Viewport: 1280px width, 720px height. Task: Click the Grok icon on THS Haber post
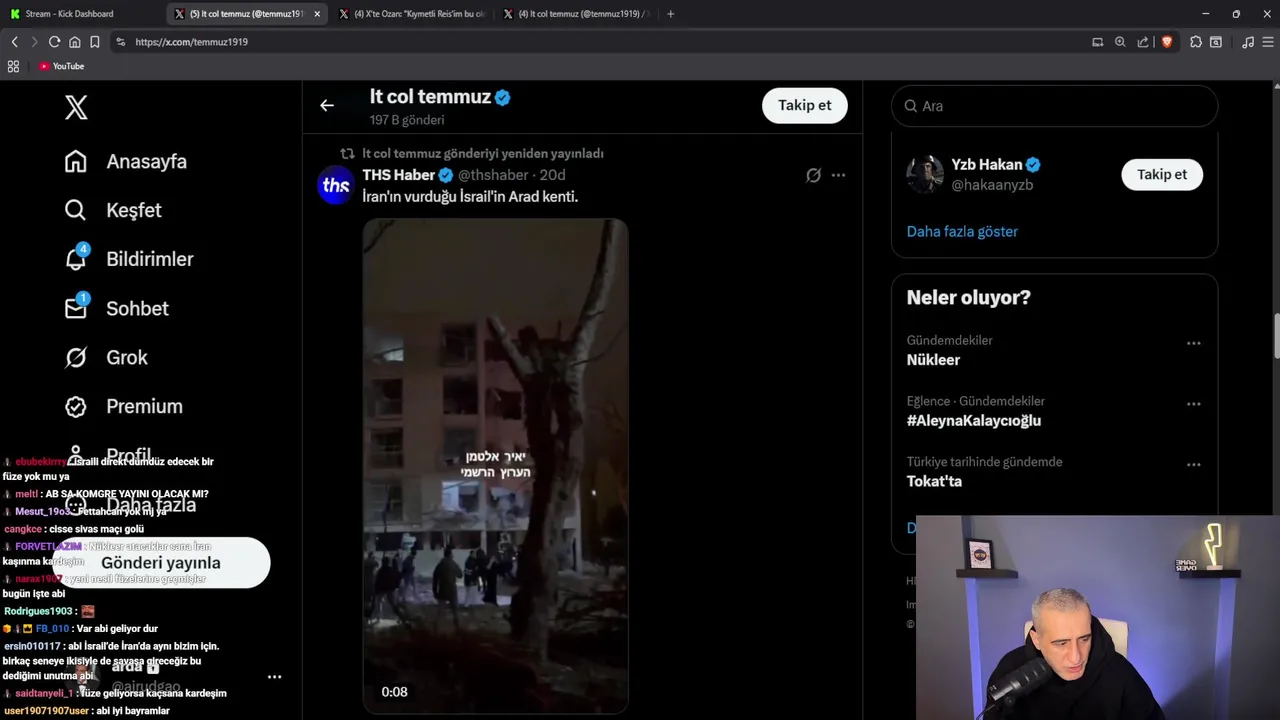(813, 175)
